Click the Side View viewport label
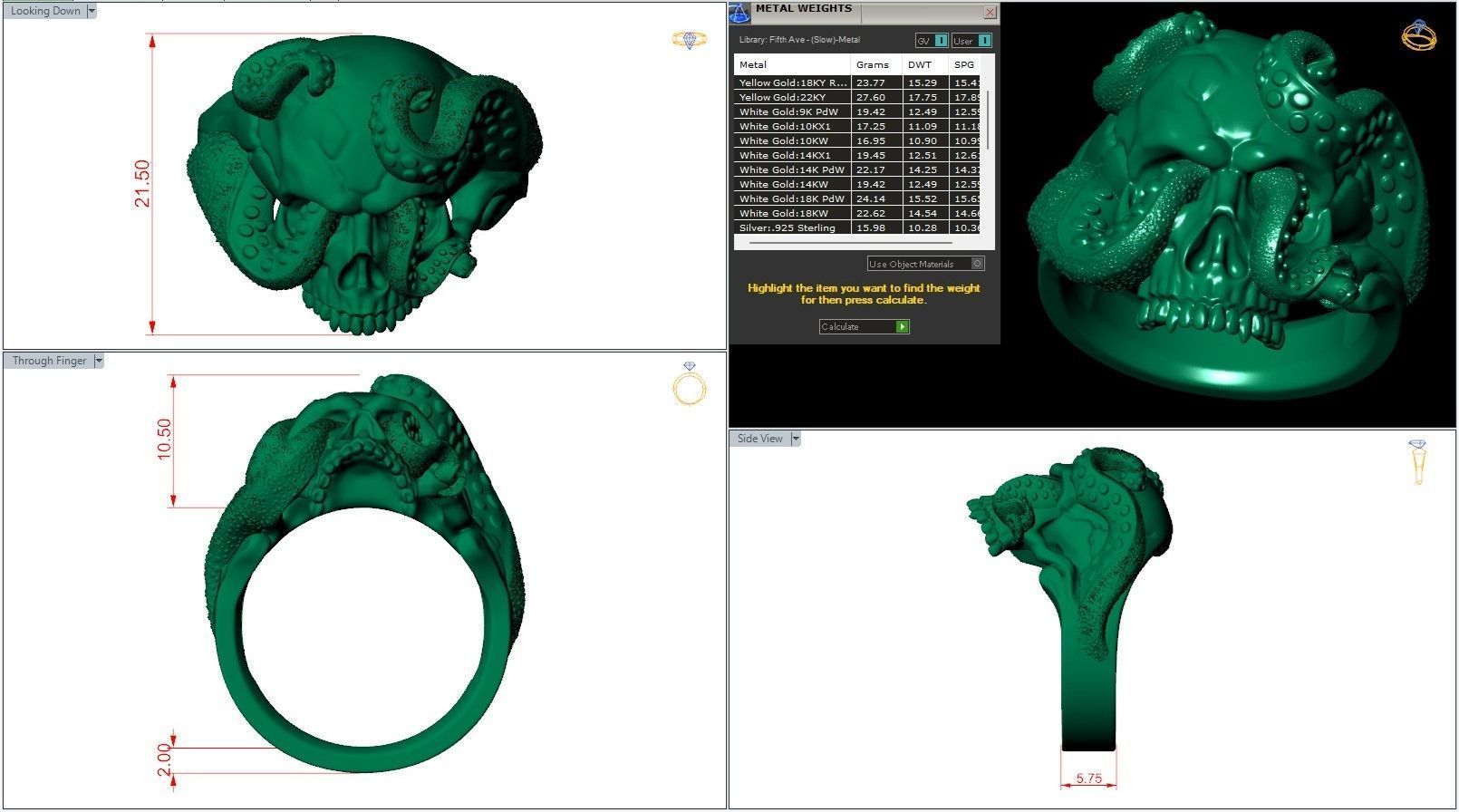Screen dimensions: 1459x812 (759, 439)
